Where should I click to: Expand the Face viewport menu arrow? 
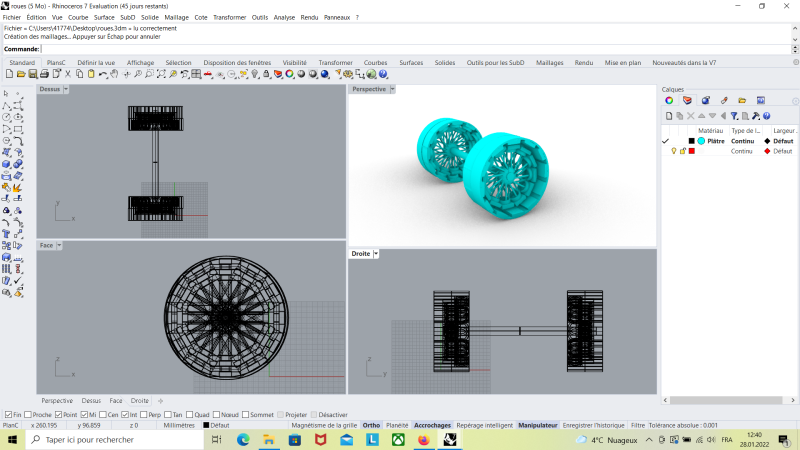coord(60,245)
